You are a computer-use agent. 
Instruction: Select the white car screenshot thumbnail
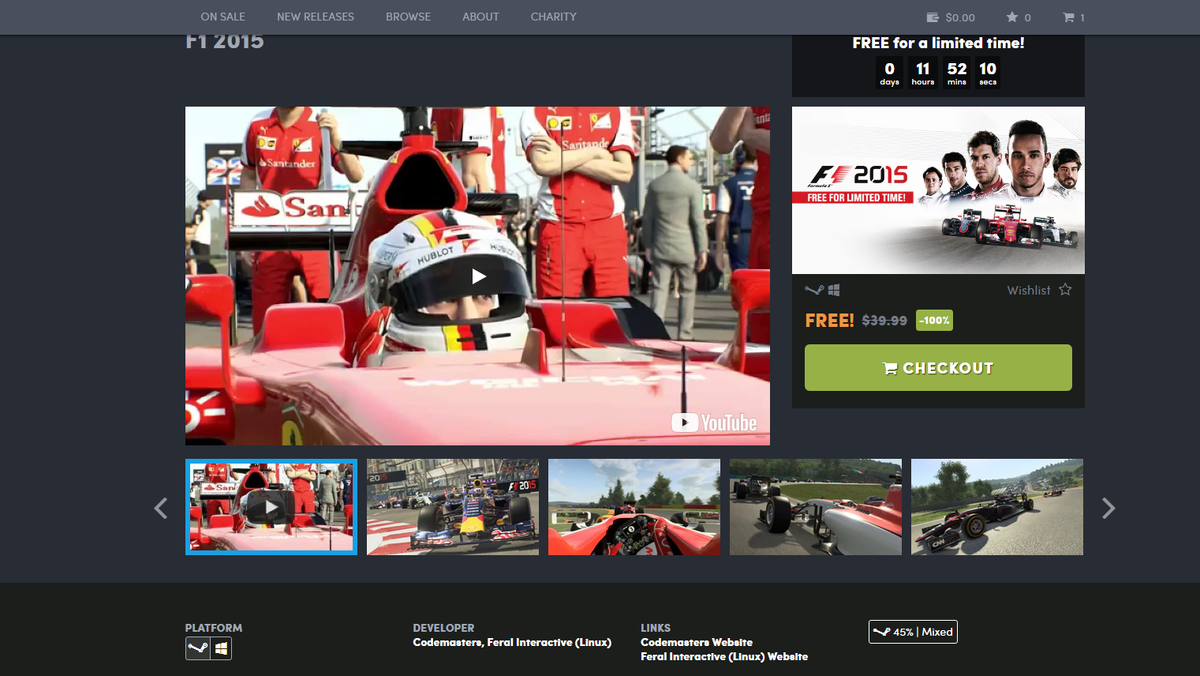[x=816, y=507]
